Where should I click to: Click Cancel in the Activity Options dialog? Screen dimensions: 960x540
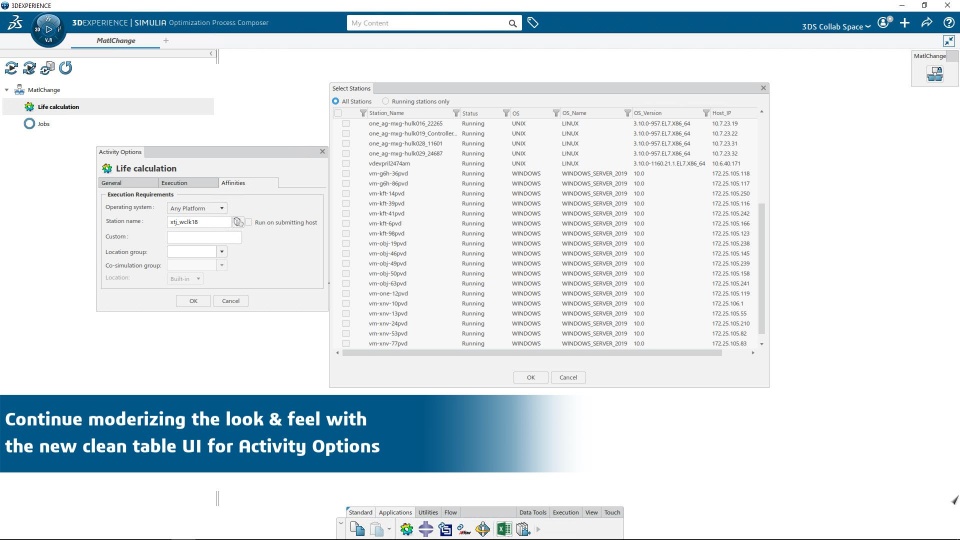point(230,301)
